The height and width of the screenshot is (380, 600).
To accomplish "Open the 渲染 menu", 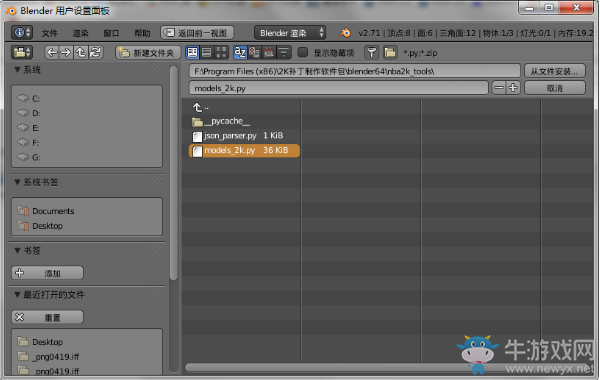I will (x=80, y=33).
